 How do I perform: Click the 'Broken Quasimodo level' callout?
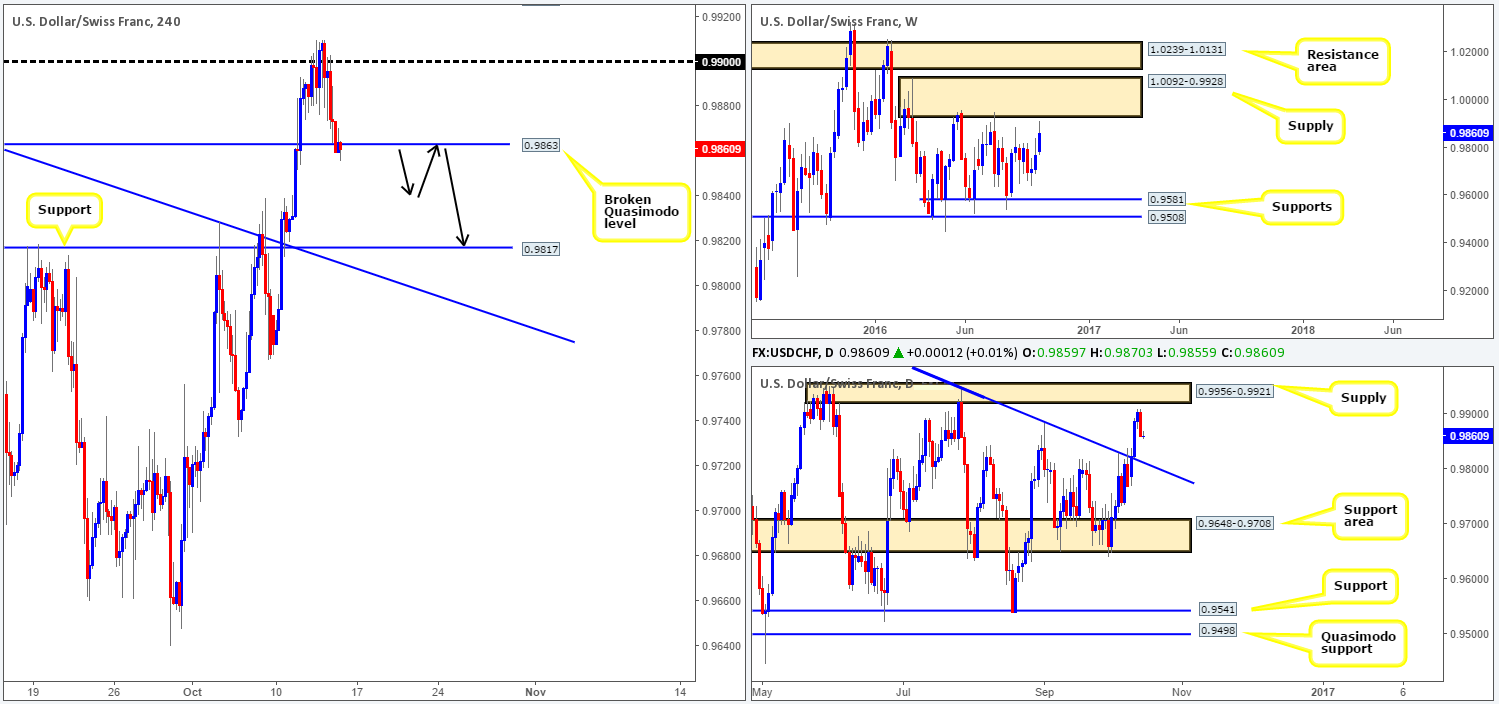tap(641, 212)
